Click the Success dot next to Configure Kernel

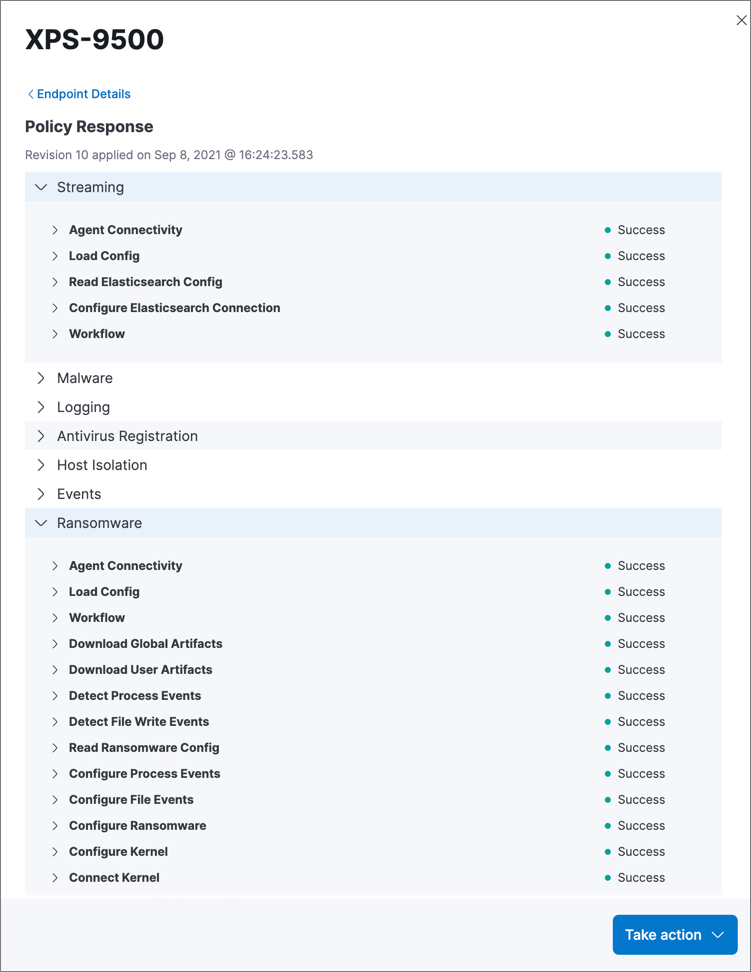[607, 851]
